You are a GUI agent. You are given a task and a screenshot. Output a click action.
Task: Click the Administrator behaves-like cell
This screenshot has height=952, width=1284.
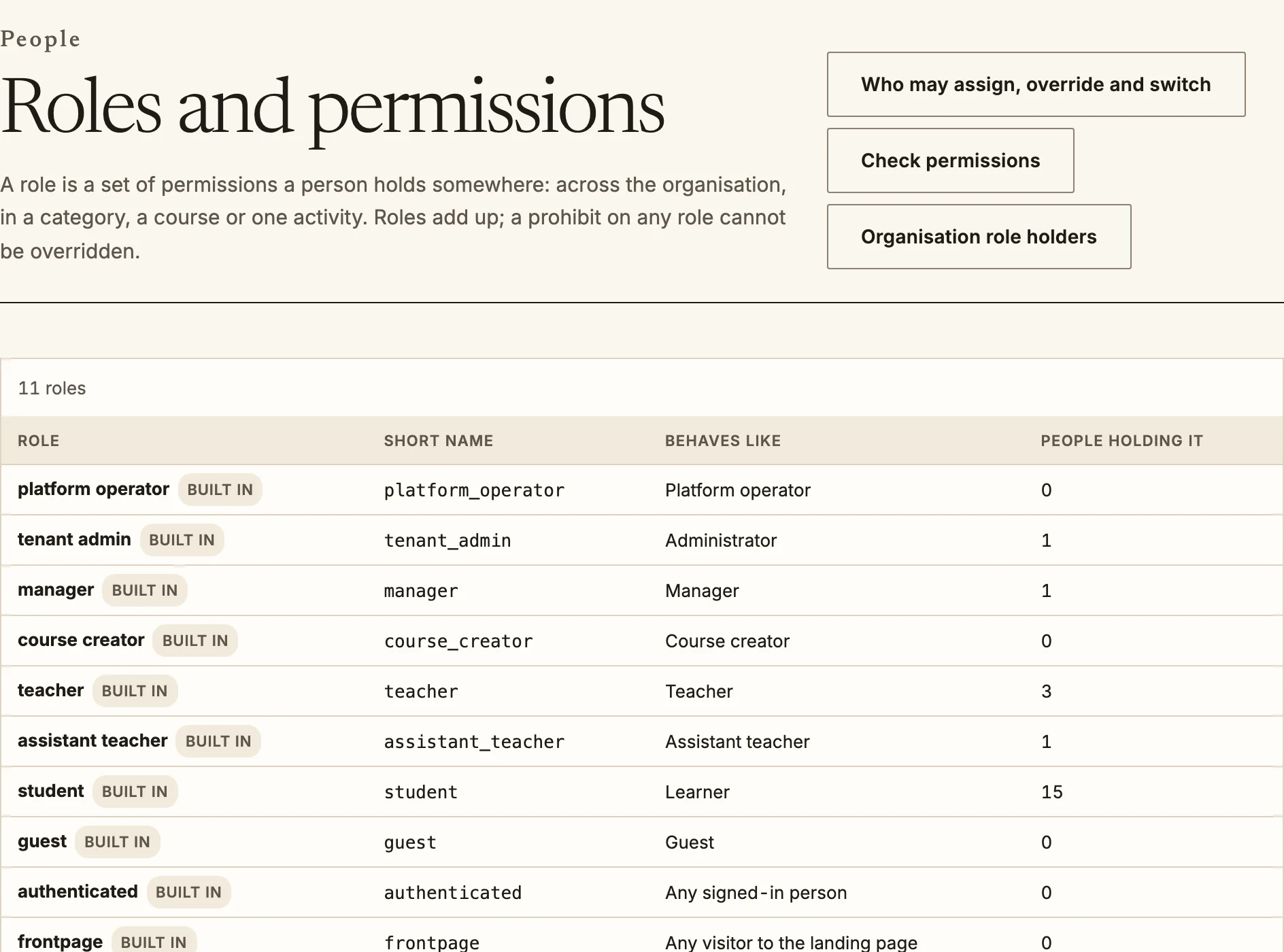click(721, 541)
